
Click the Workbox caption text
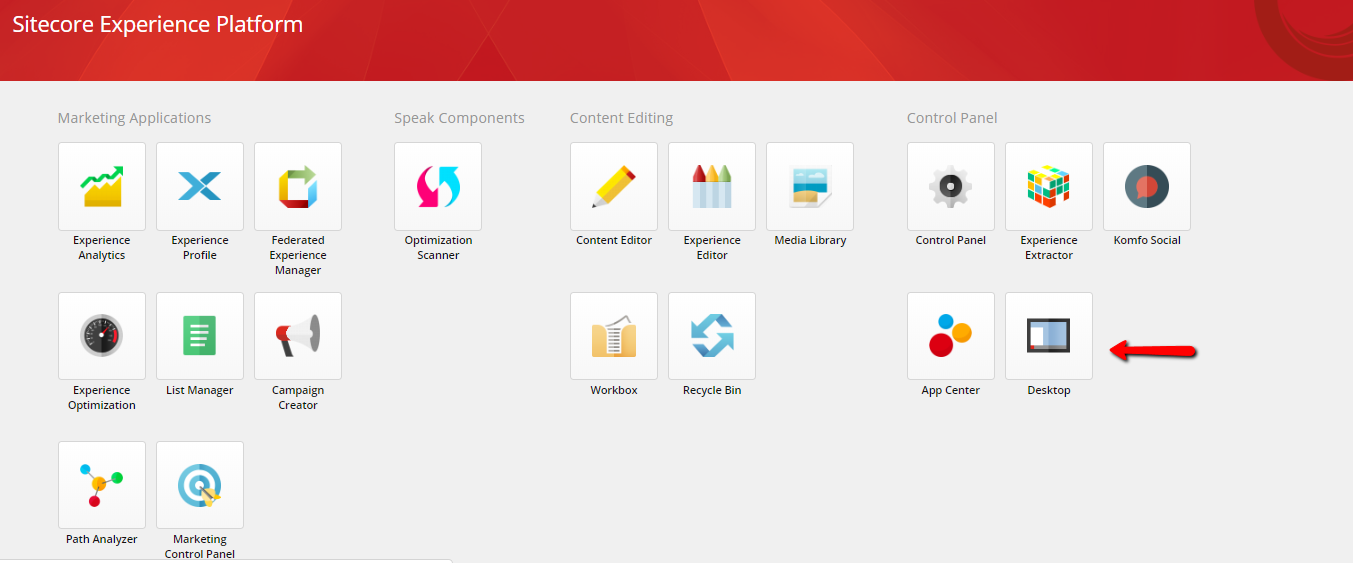pyautogui.click(x=614, y=390)
